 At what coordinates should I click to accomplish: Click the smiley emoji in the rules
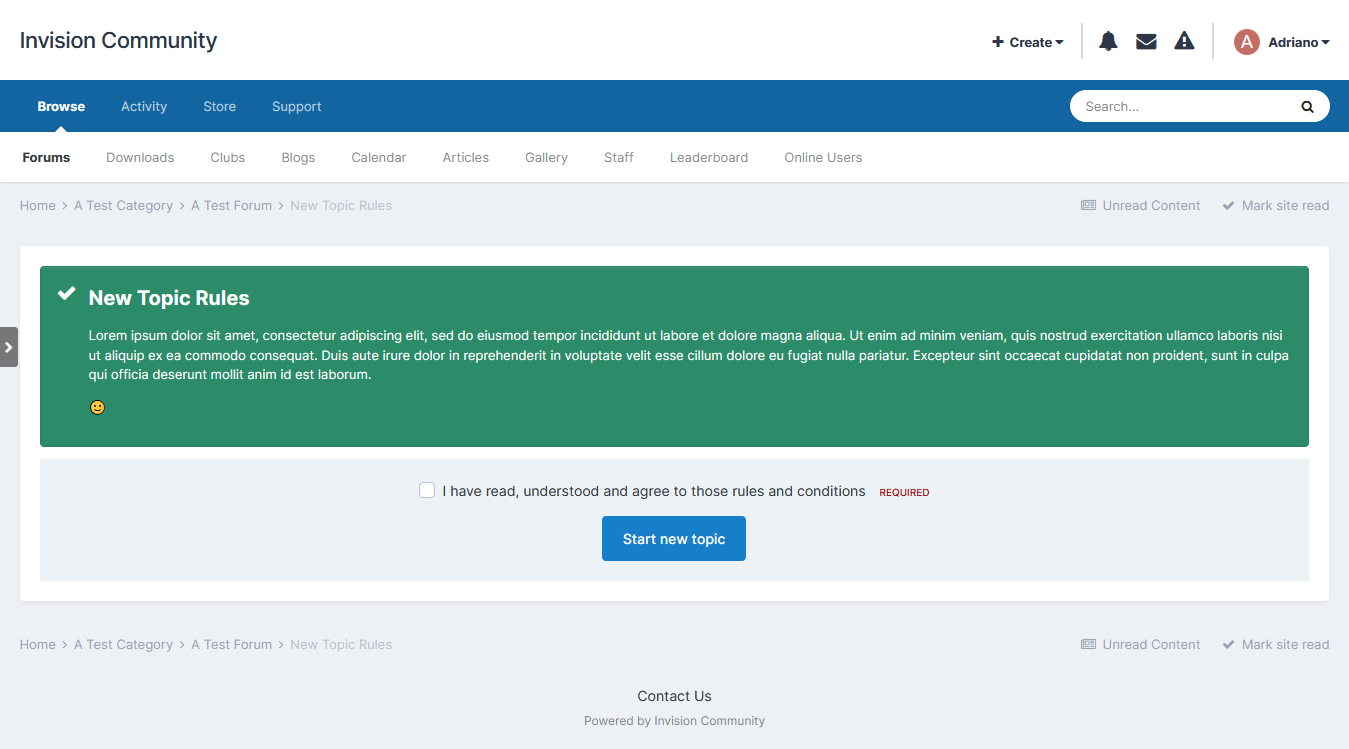[x=97, y=407]
